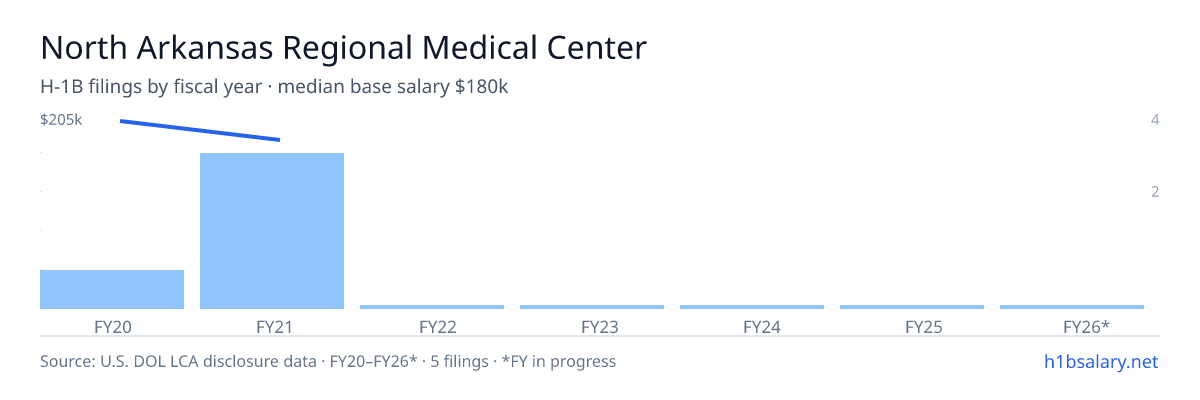Click the thin FY25 bar
This screenshot has height=400, width=1200.
(x=912, y=307)
